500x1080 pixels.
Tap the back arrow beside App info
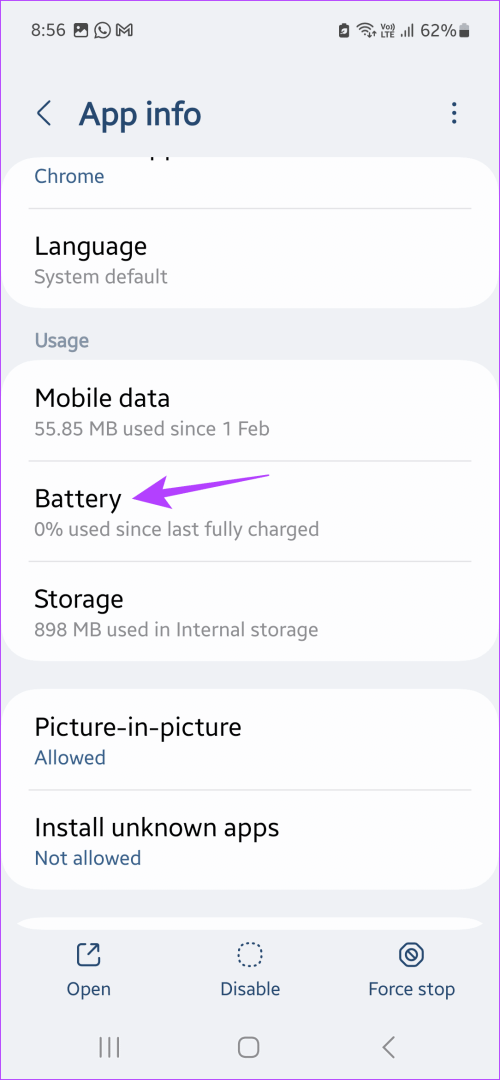tap(45, 114)
